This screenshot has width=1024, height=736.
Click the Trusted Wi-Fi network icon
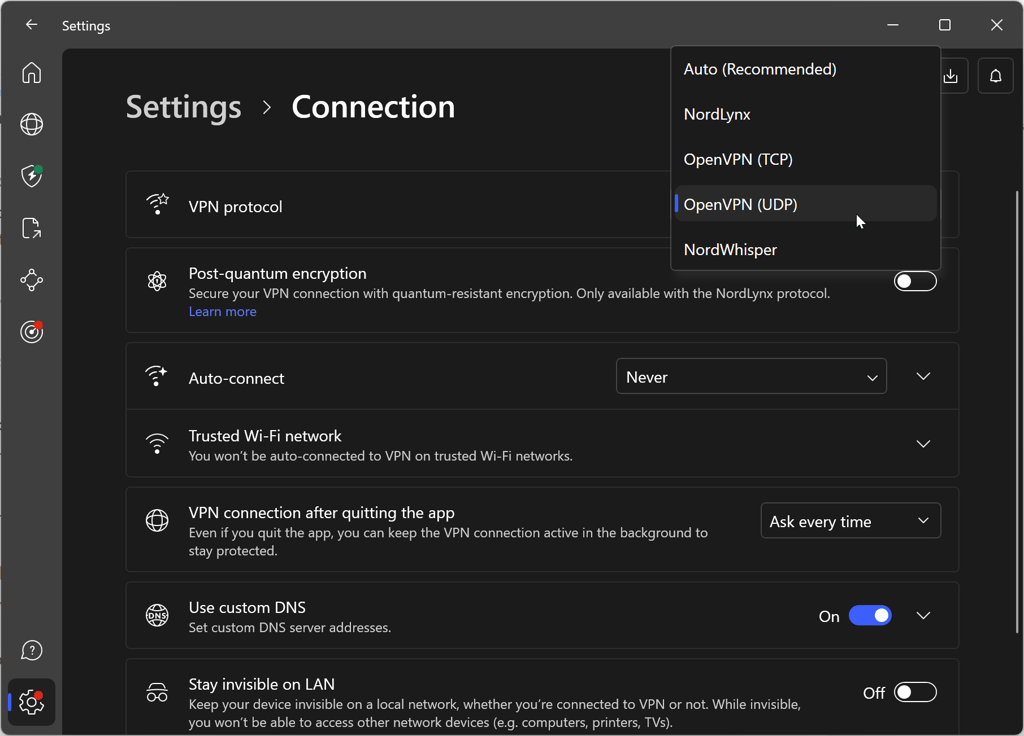pos(157,443)
